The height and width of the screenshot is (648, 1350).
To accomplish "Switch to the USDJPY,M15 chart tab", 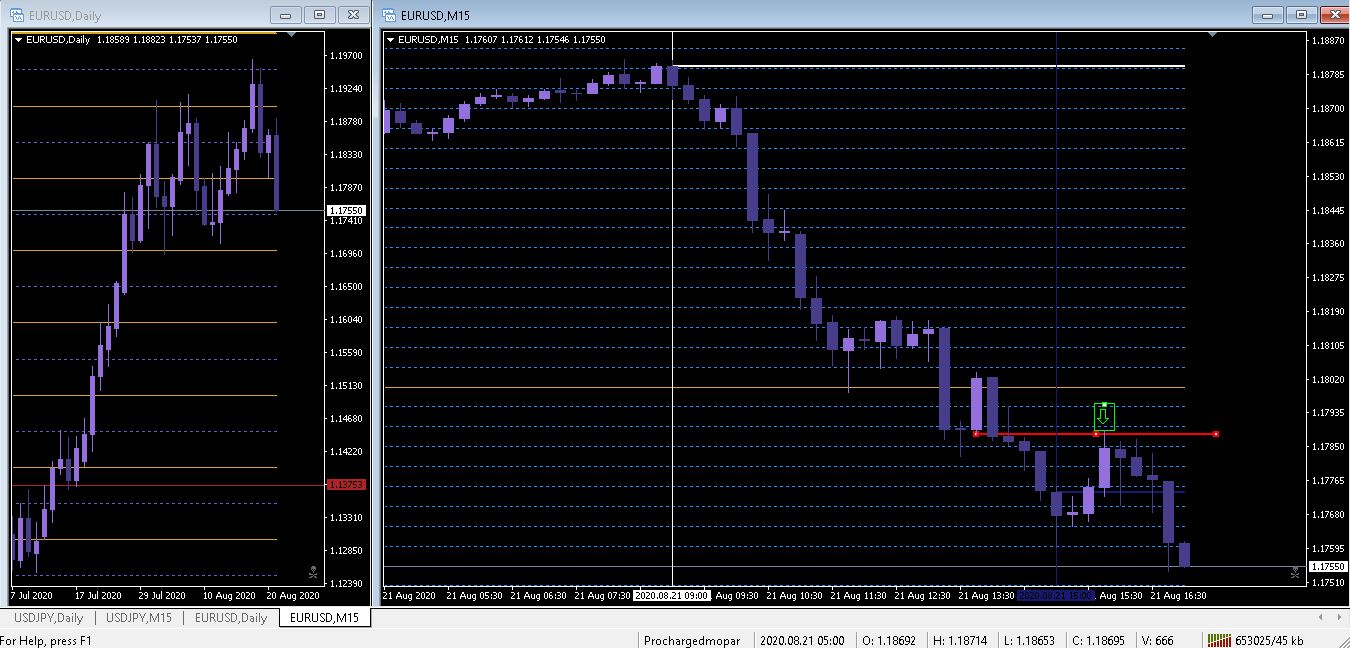I will pos(139,617).
